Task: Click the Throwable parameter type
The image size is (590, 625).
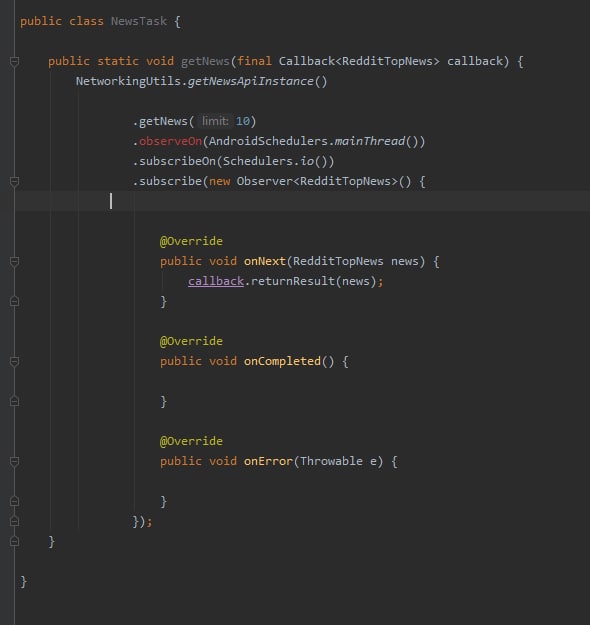Action: pos(331,462)
